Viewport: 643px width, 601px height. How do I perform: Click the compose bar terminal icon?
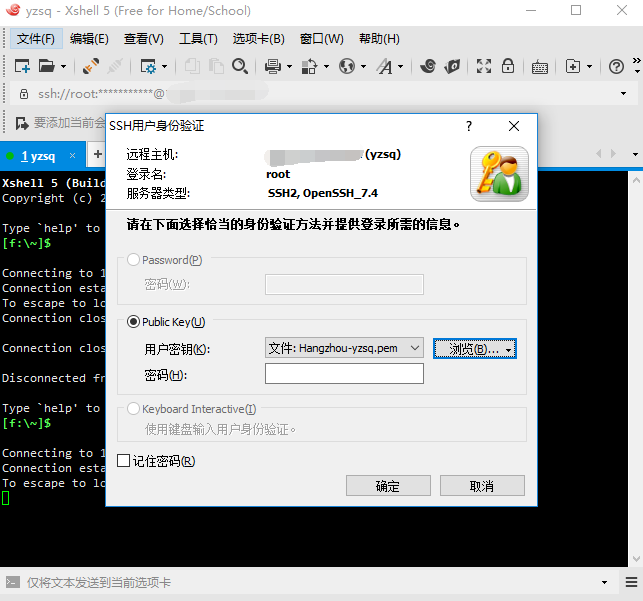click(13, 582)
